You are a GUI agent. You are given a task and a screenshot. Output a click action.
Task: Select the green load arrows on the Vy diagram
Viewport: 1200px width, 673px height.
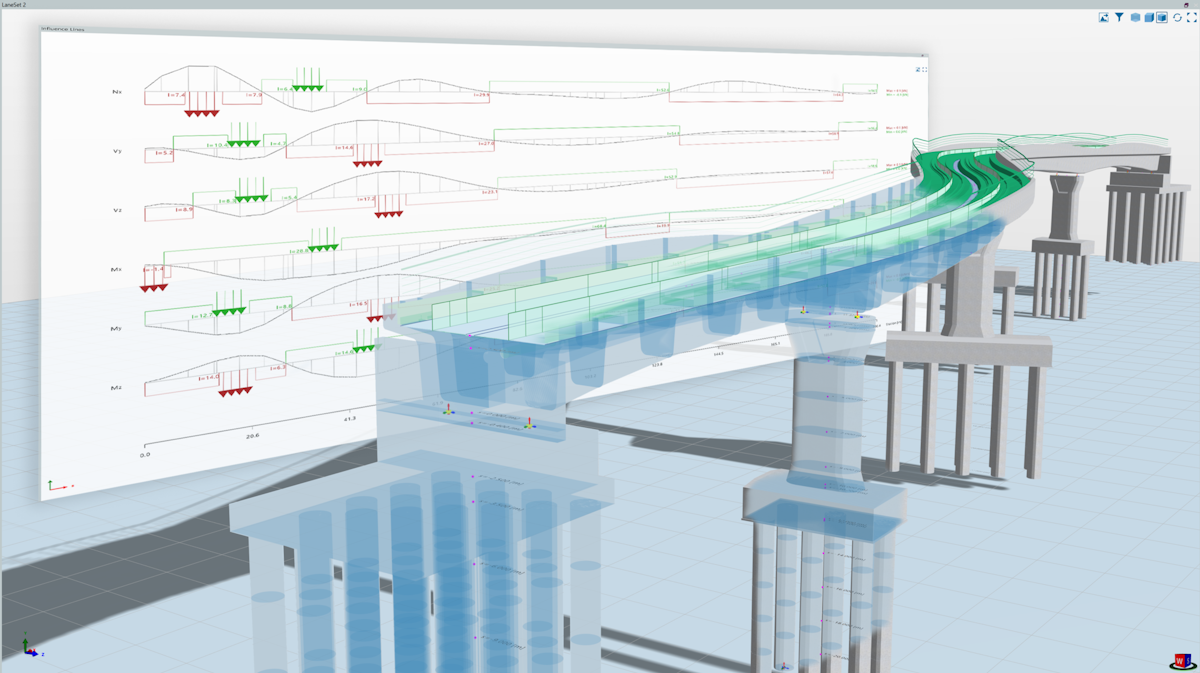coord(245,143)
